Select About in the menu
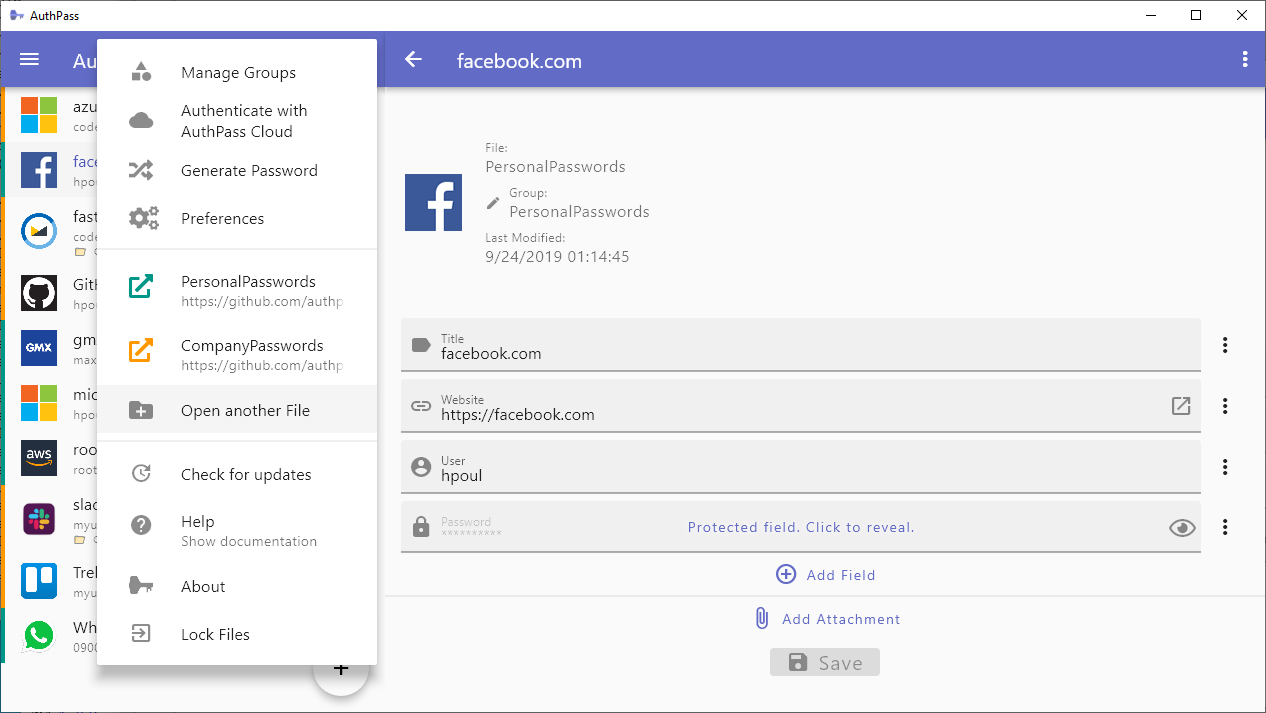The height and width of the screenshot is (713, 1266). coord(237,586)
